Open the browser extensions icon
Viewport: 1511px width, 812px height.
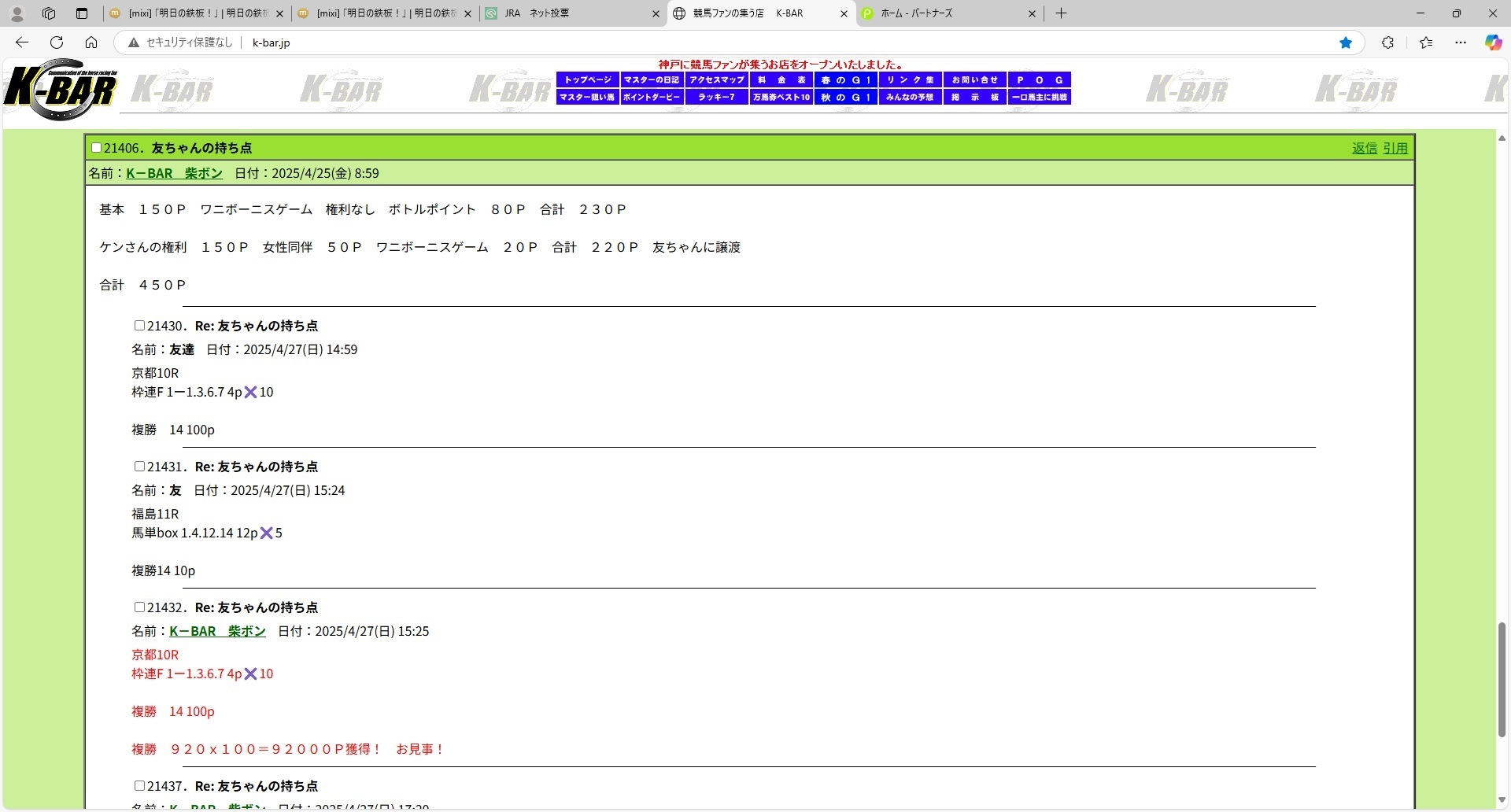click(x=1388, y=42)
